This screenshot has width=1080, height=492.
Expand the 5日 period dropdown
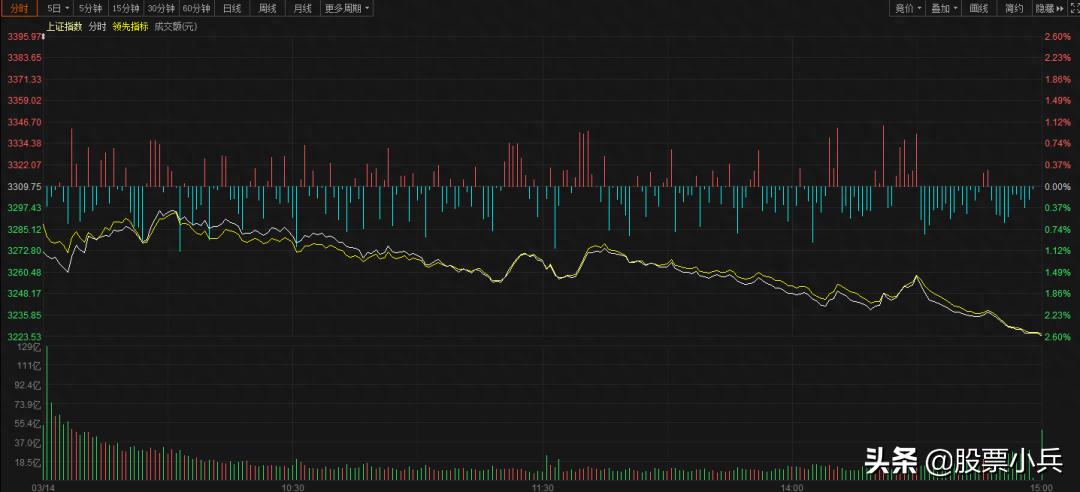tap(59, 8)
